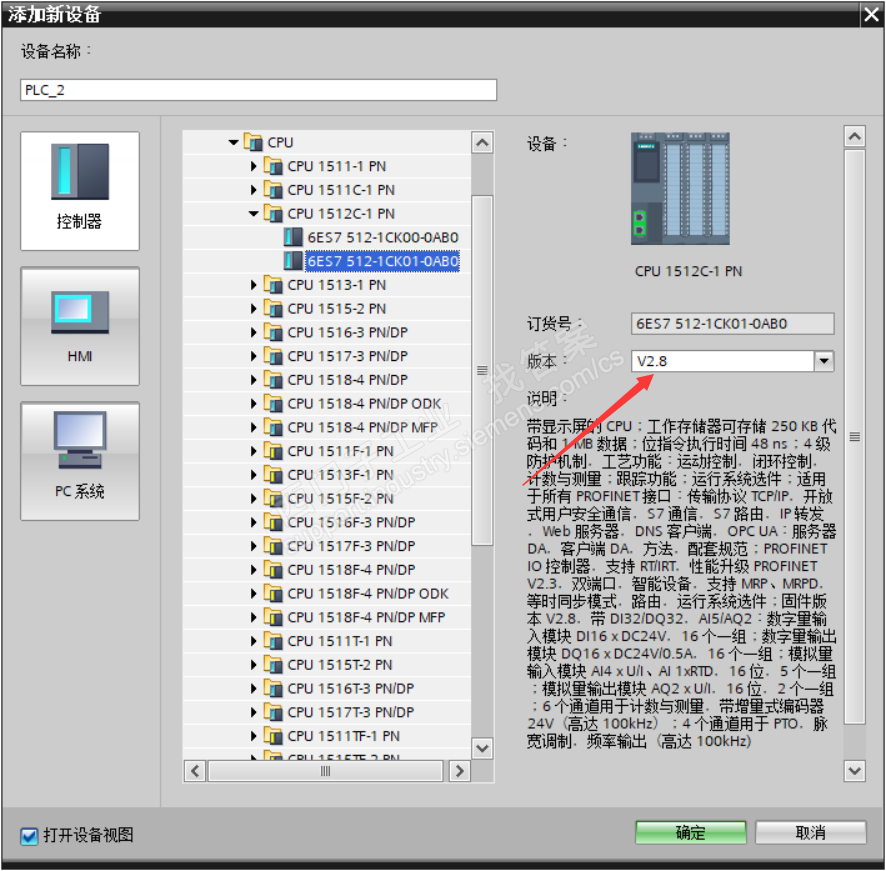Click the CPU 1518F-4 PN/DP folder icon

[x=273, y=569]
